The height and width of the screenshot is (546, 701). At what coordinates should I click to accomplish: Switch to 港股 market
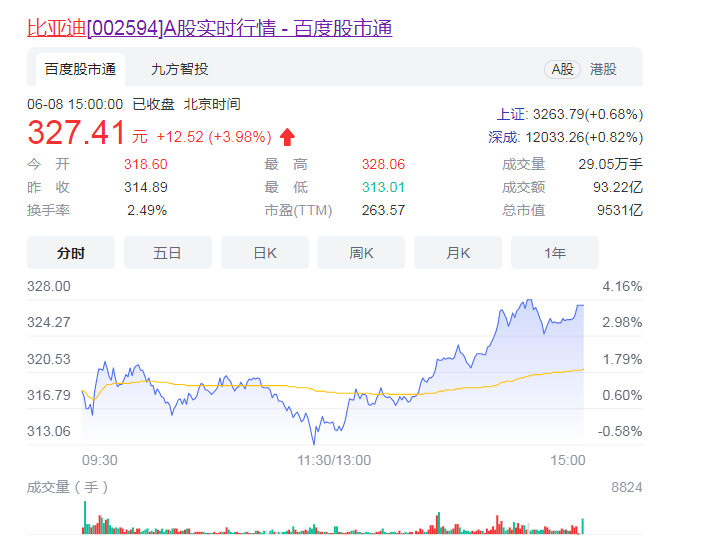pos(603,69)
